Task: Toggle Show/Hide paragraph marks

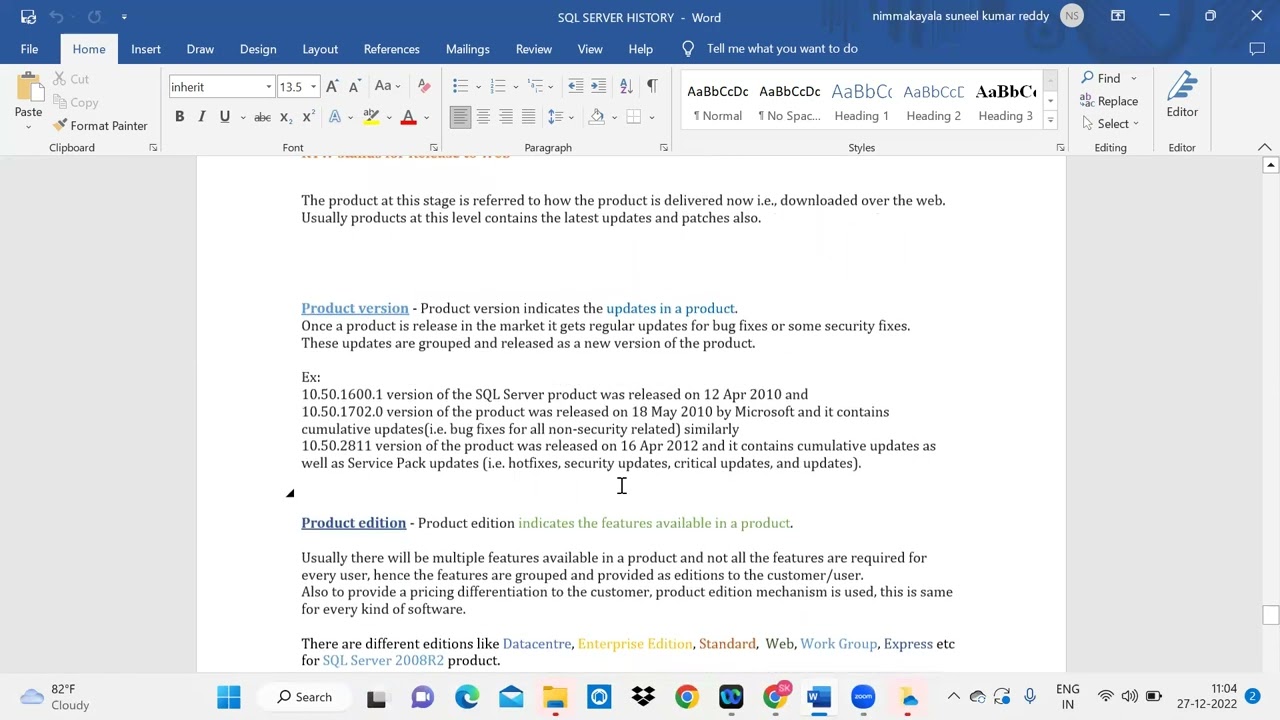Action: (652, 86)
